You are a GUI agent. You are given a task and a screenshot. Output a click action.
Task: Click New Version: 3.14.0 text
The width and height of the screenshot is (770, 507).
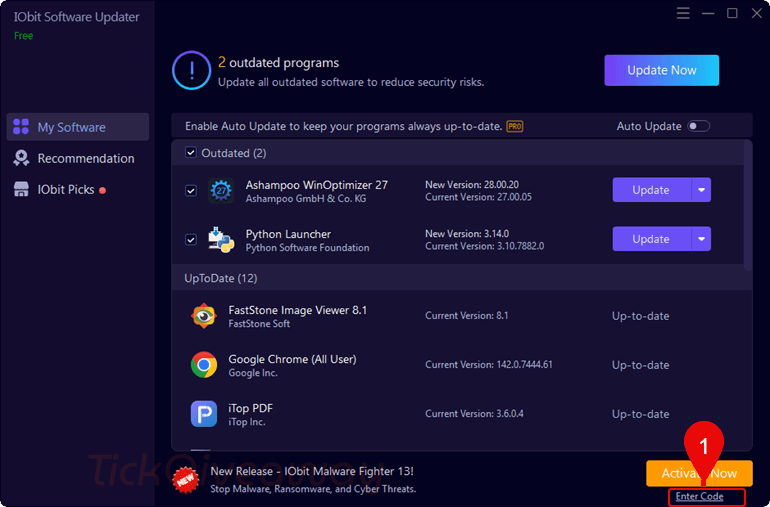tap(467, 234)
